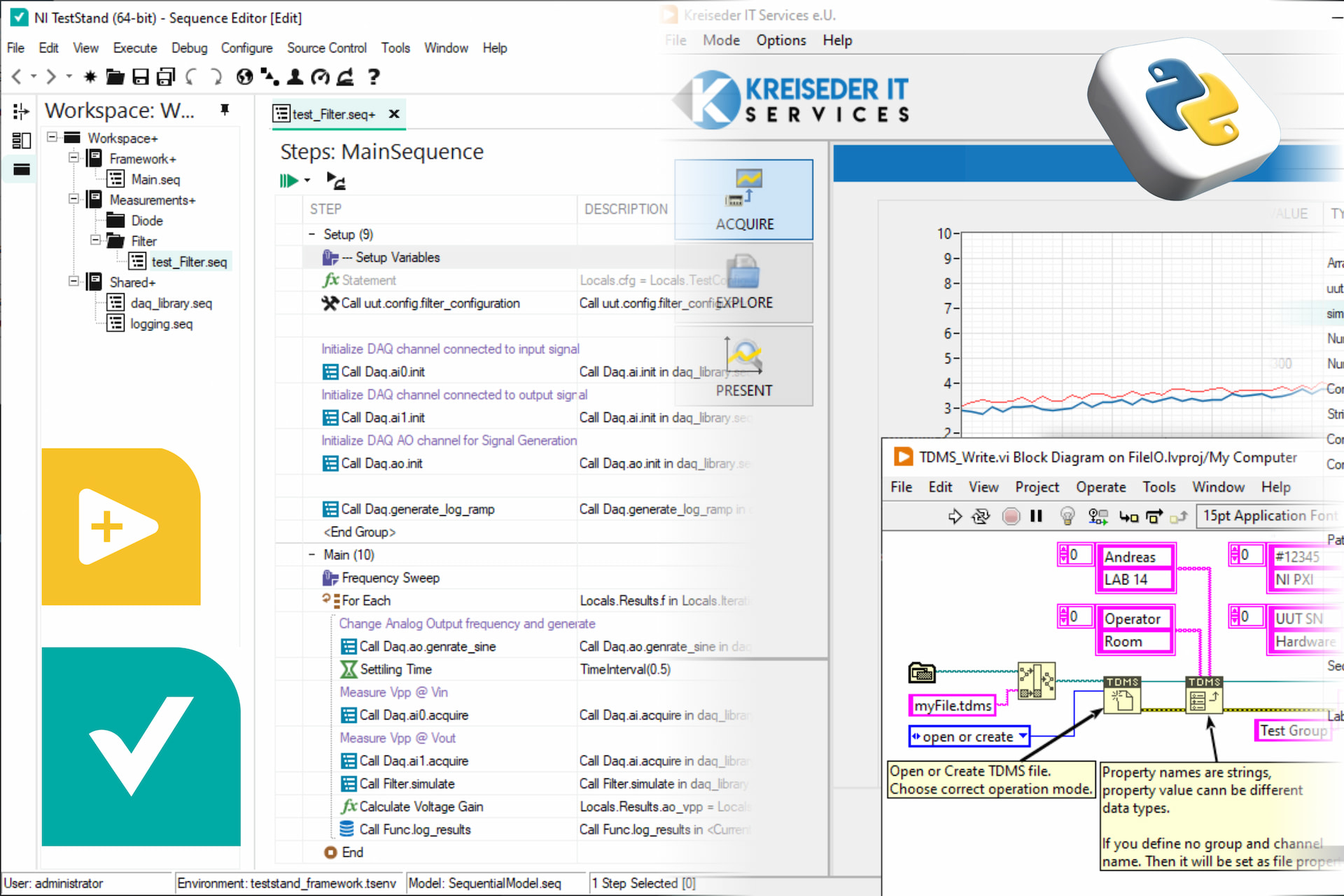
Task: Select the Call Daq.ai0.init step
Action: point(382,371)
